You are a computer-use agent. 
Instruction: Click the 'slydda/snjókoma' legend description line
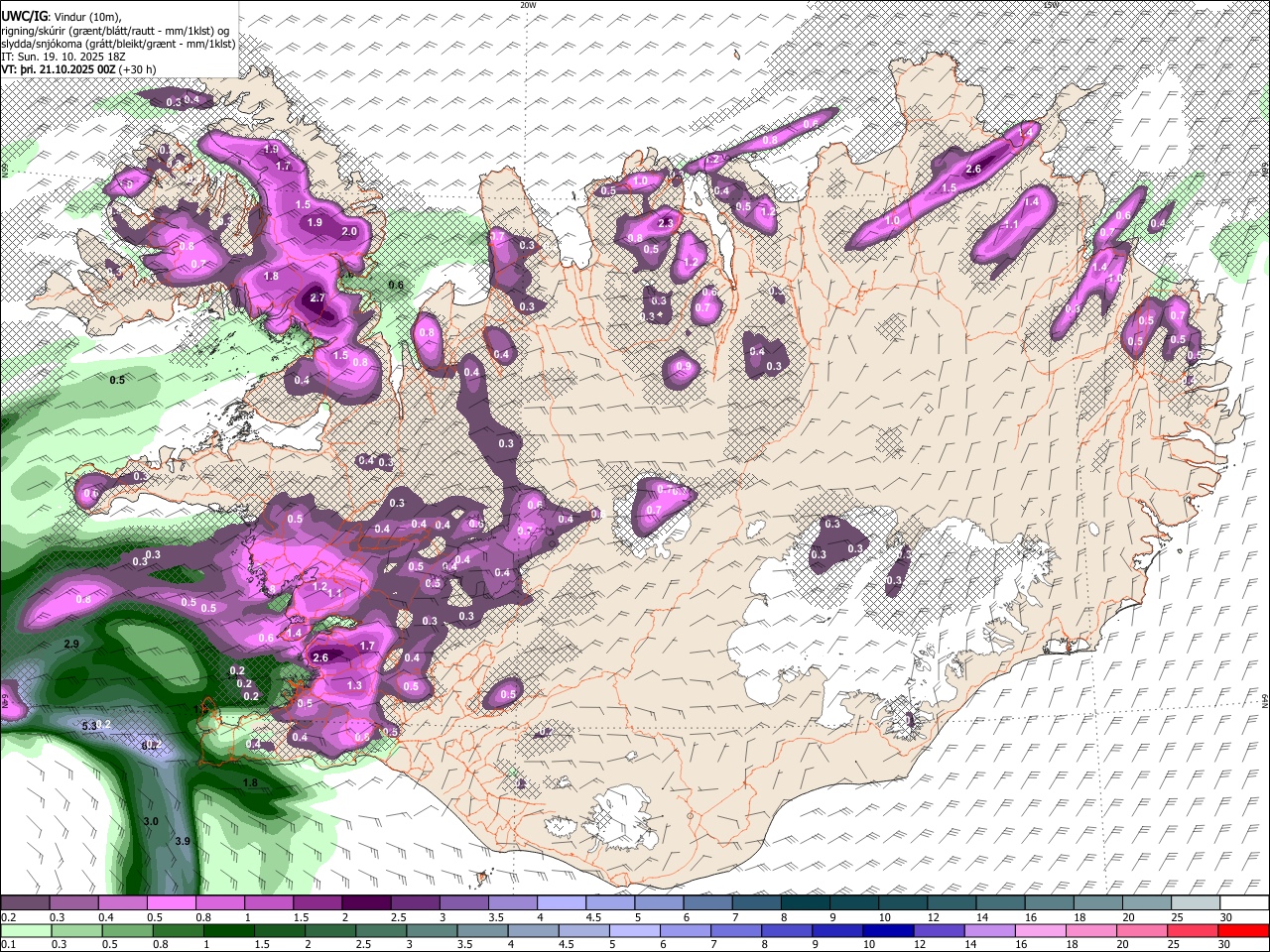pos(118,45)
